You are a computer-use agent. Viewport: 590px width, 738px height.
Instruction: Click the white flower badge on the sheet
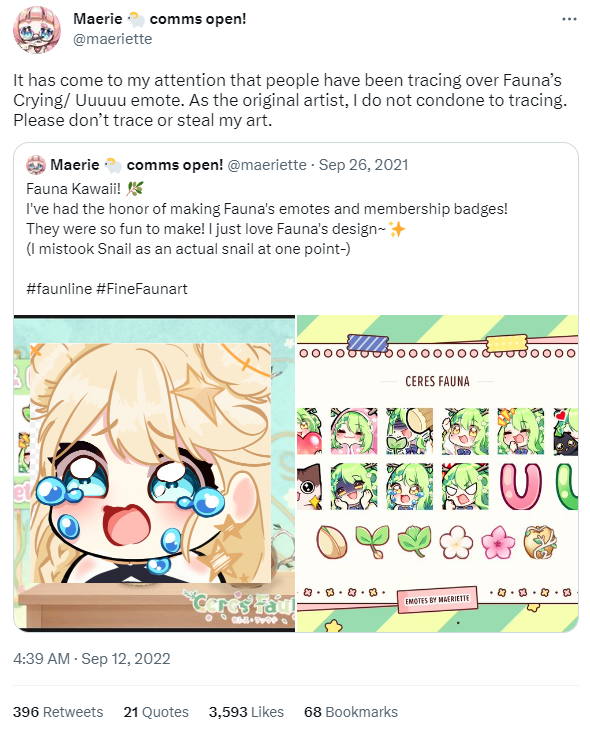456,542
